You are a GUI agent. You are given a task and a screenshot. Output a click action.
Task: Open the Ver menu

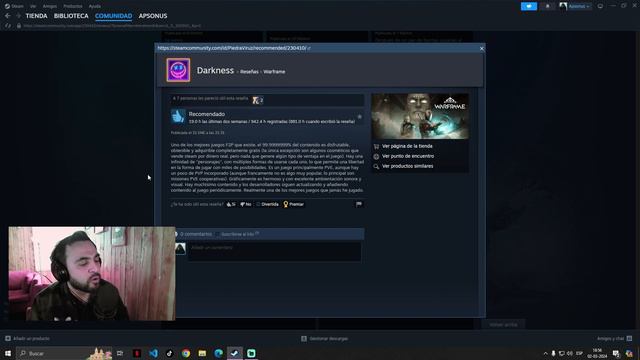[33, 6]
